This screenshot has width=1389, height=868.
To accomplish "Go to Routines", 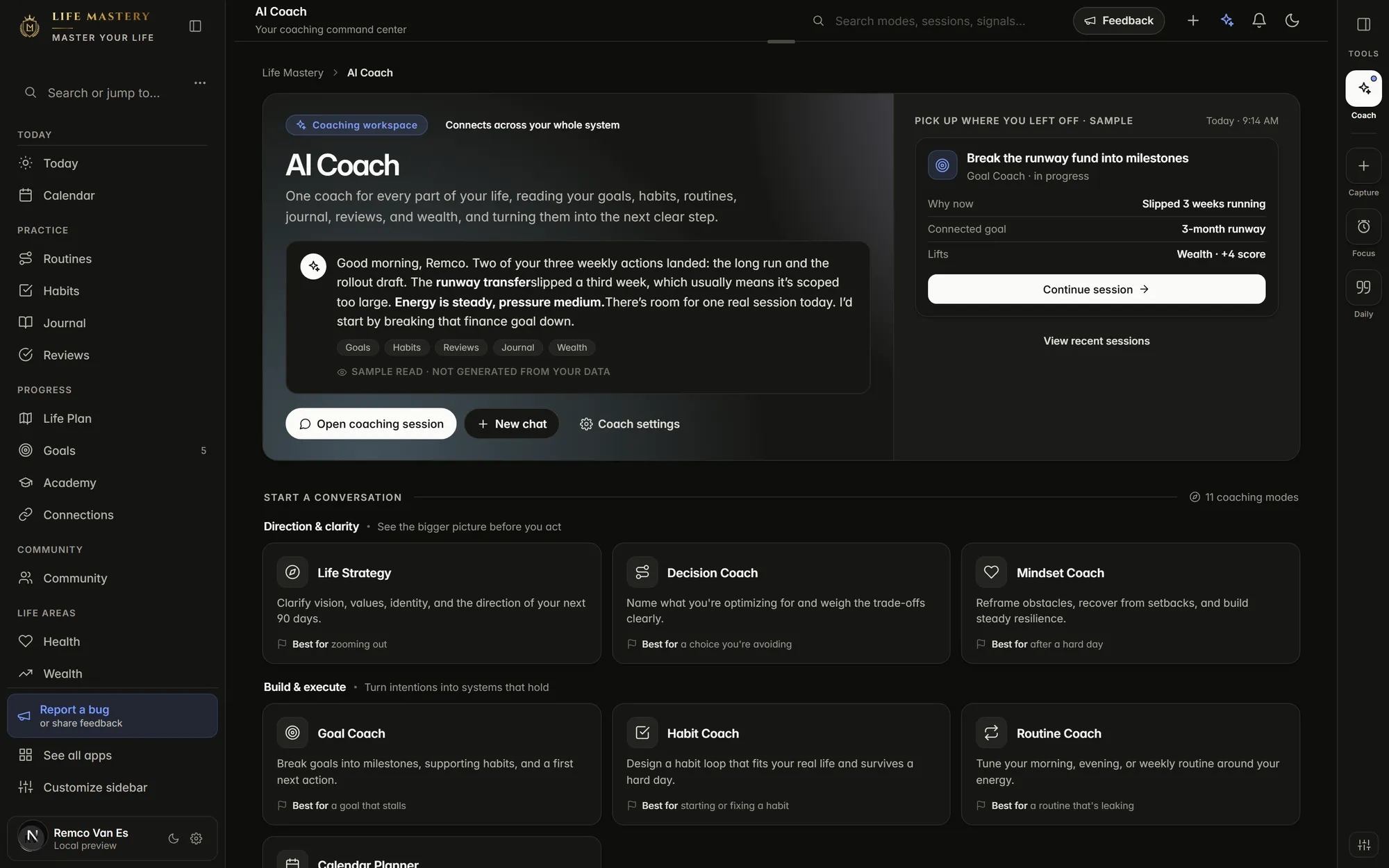I will pyautogui.click(x=113, y=258).
